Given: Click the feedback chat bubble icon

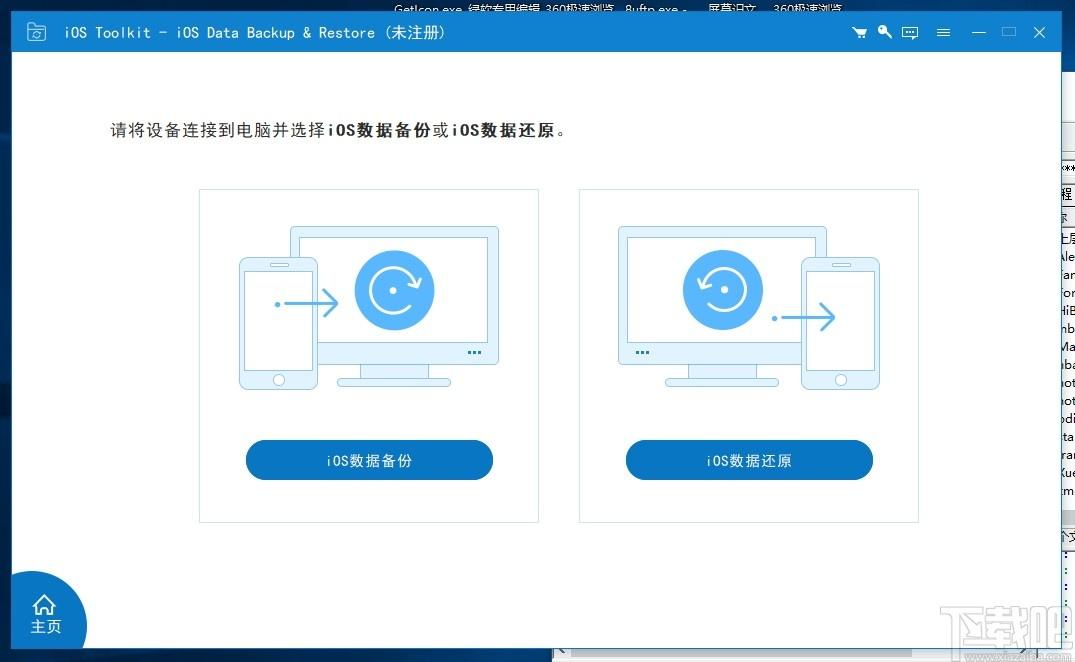Looking at the screenshot, I should (x=910, y=33).
